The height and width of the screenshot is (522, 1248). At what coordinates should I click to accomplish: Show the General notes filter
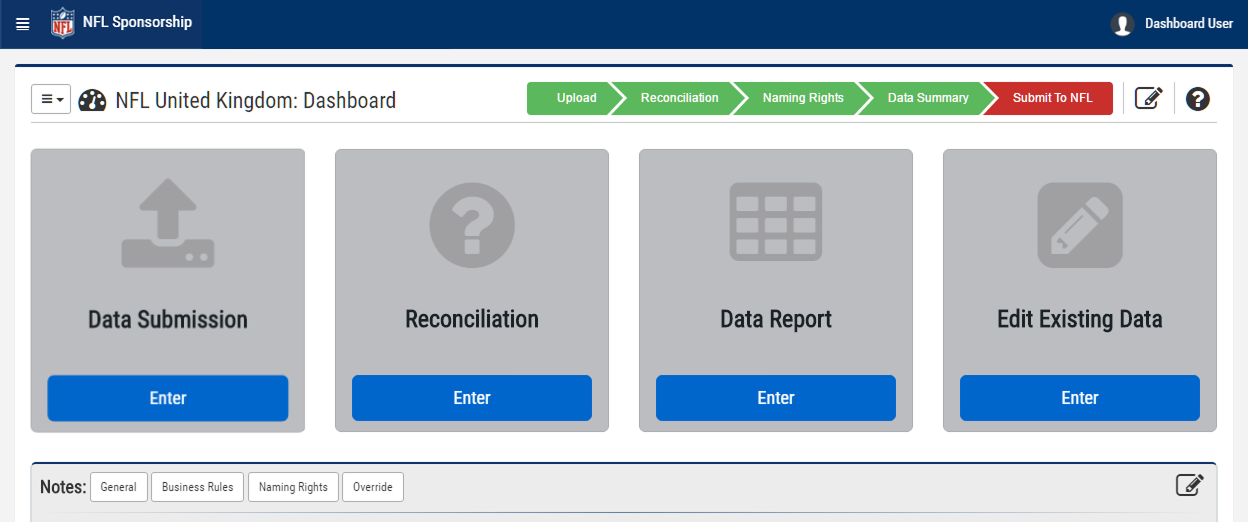coord(119,487)
